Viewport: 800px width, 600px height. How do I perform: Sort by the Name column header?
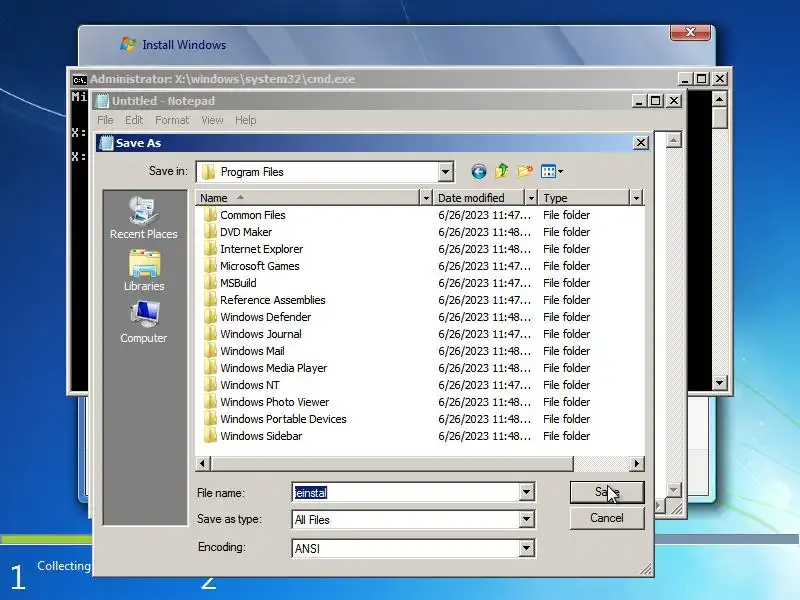click(x=308, y=198)
